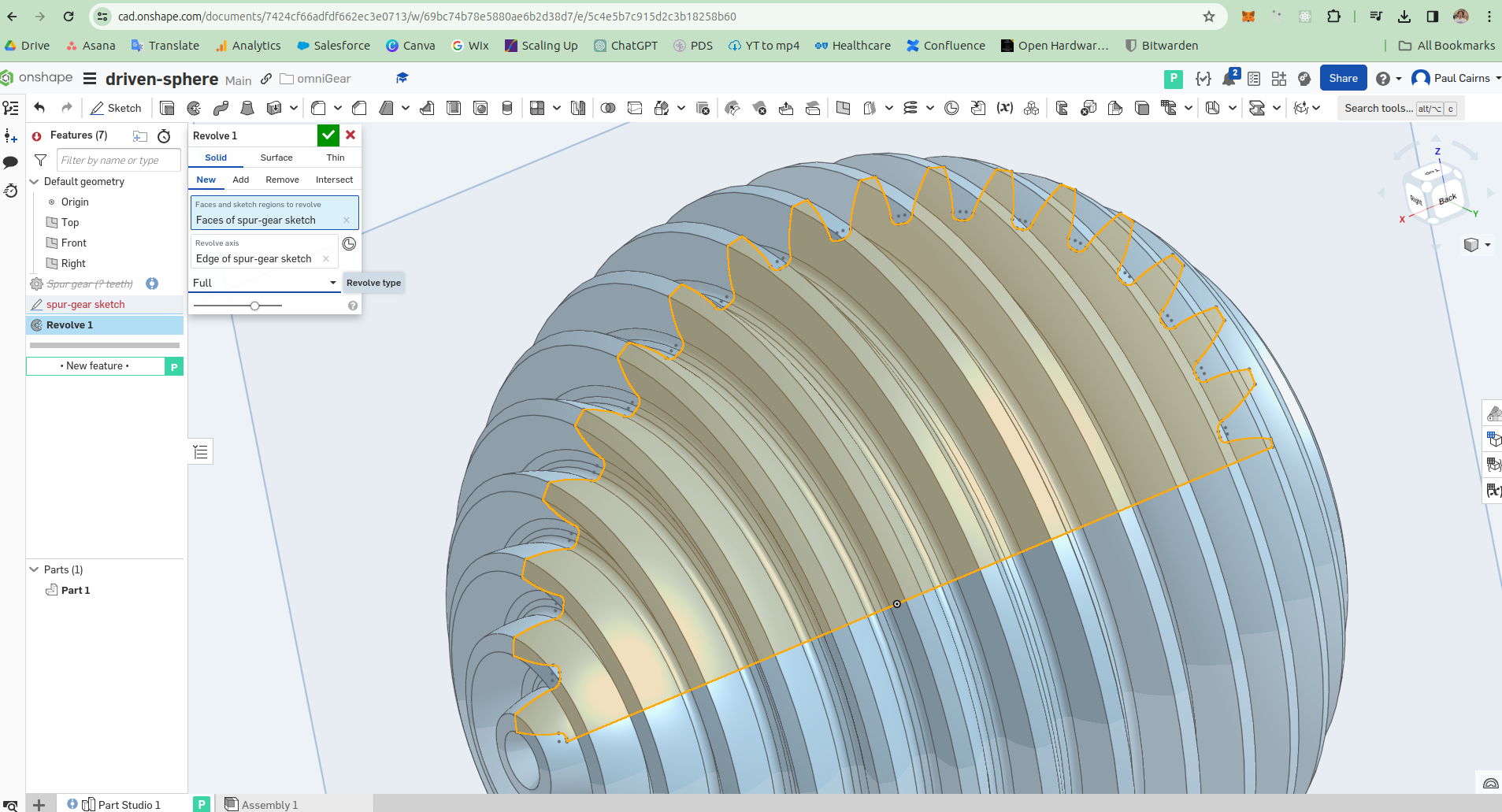Screen dimensions: 1502x812
Task: Select Intersect result operation
Action: [335, 180]
